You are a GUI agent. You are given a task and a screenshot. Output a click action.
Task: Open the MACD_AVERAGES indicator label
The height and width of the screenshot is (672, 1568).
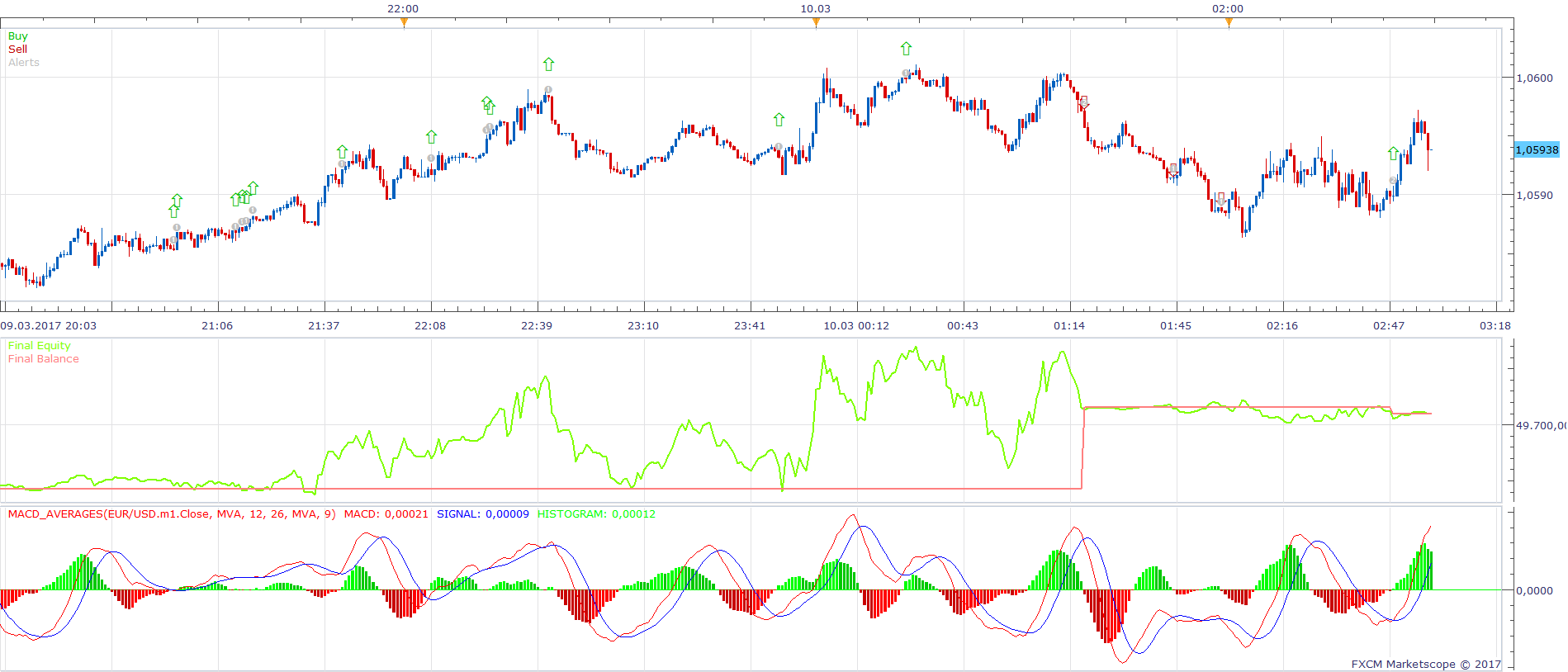(172, 513)
